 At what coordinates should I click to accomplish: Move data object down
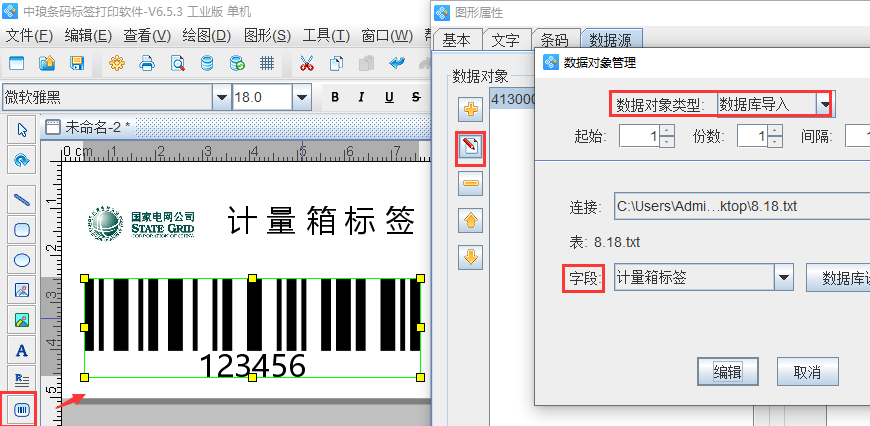tap(470, 257)
